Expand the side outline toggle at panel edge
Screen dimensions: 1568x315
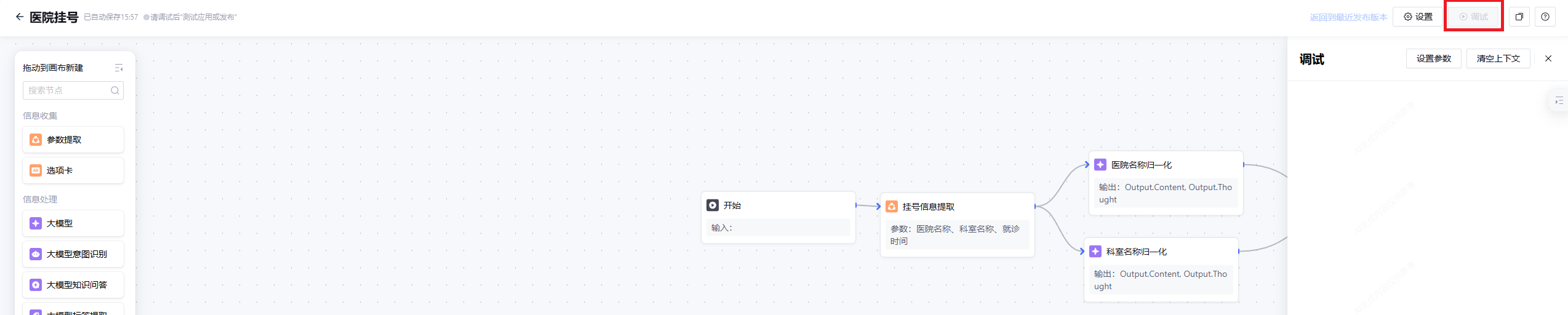tap(1558, 100)
